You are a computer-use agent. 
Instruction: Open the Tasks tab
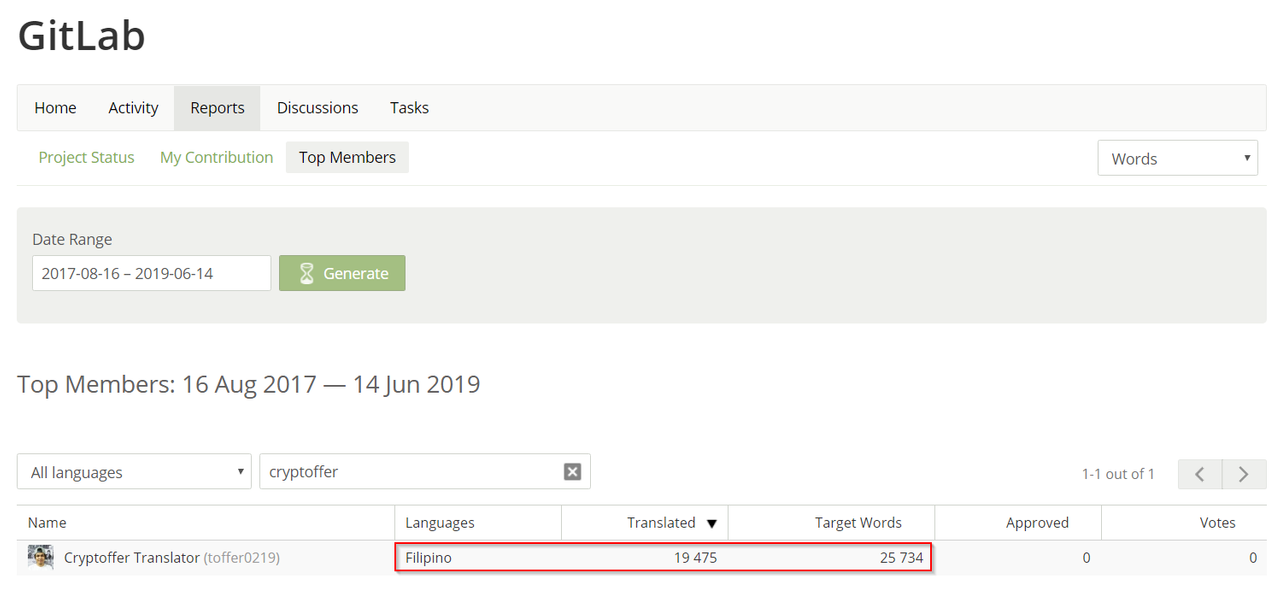pyautogui.click(x=409, y=108)
